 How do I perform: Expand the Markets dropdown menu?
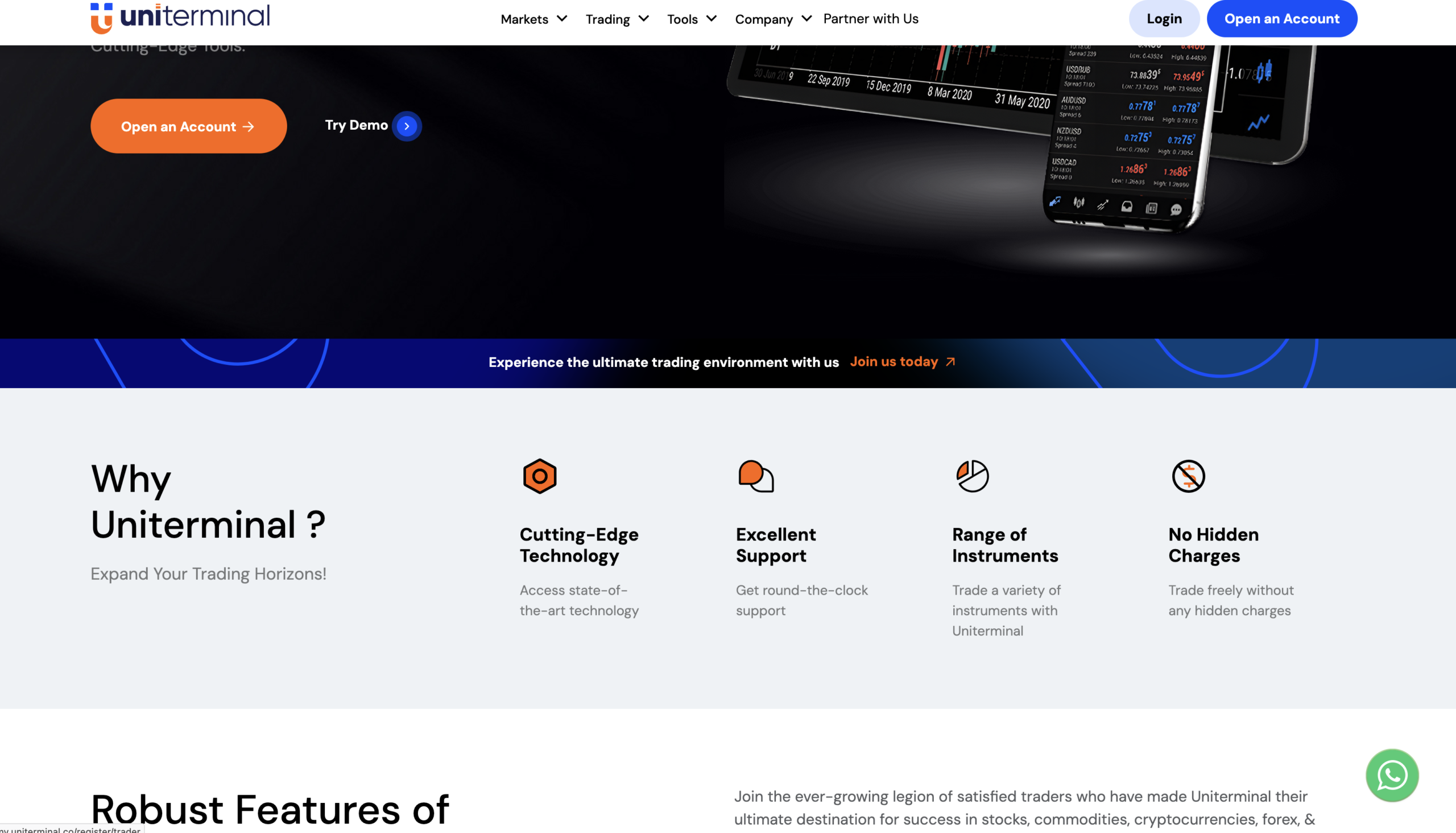533,19
